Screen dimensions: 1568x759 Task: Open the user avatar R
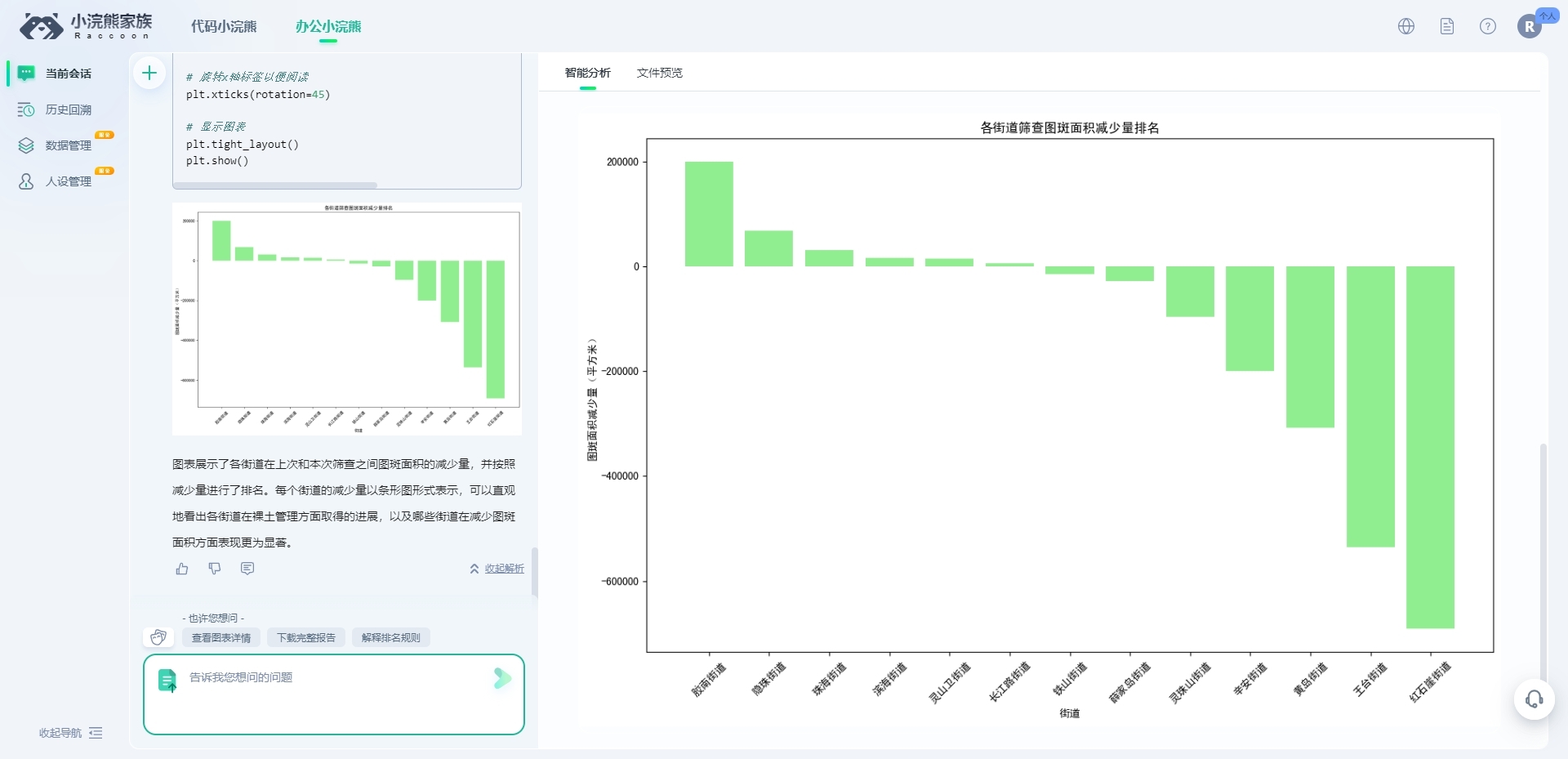click(x=1530, y=26)
